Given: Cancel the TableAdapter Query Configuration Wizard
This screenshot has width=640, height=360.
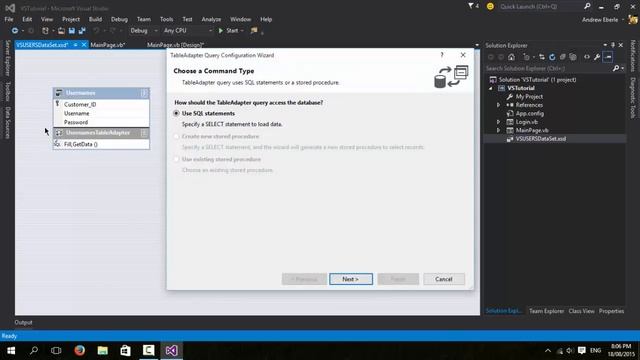Looking at the screenshot, I should point(444,279).
